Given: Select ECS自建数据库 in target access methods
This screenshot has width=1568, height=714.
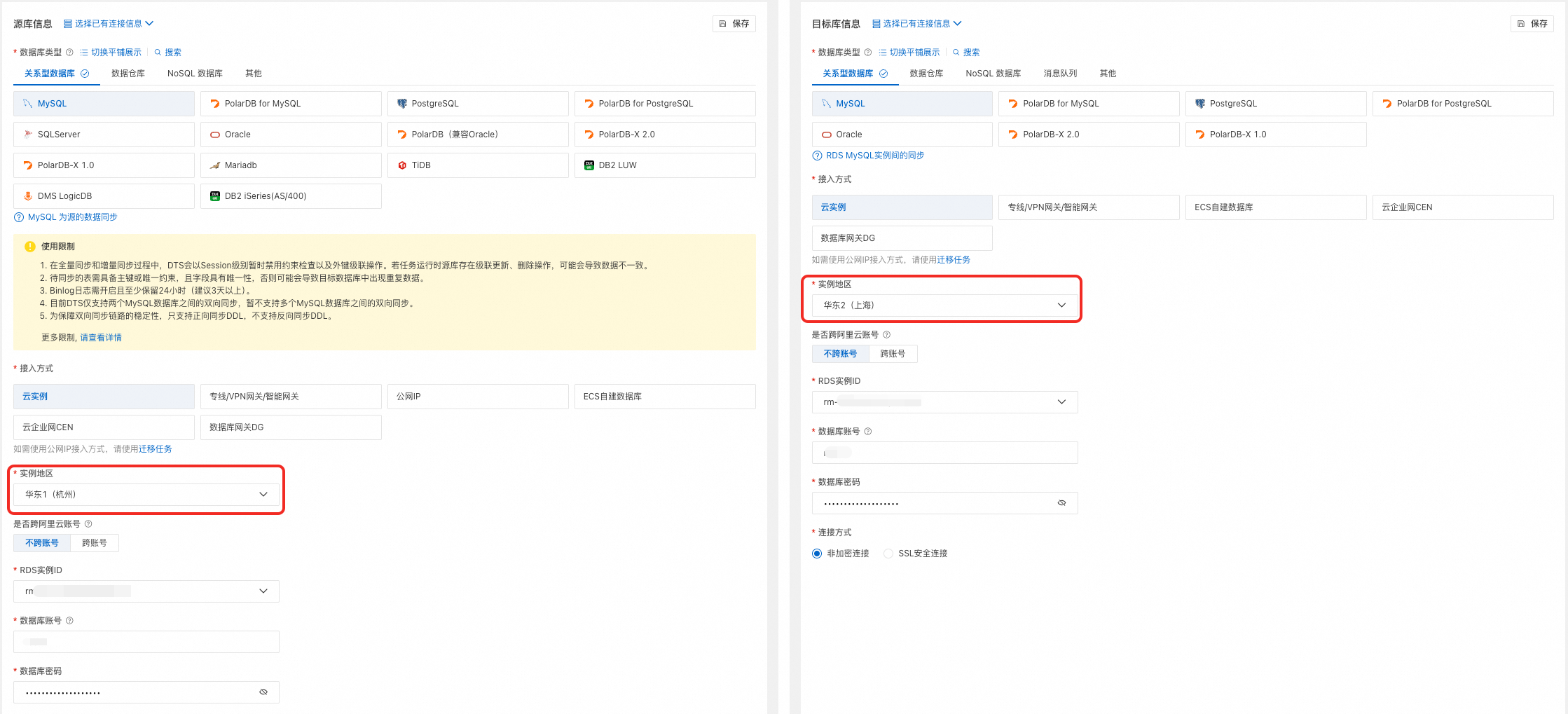Looking at the screenshot, I should [1276, 207].
